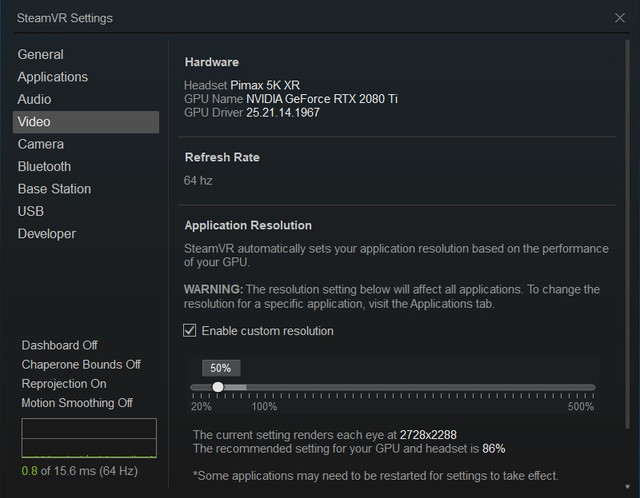Click GPU driver version 25.21.14.1967
The height and width of the screenshot is (498, 640).
283,113
